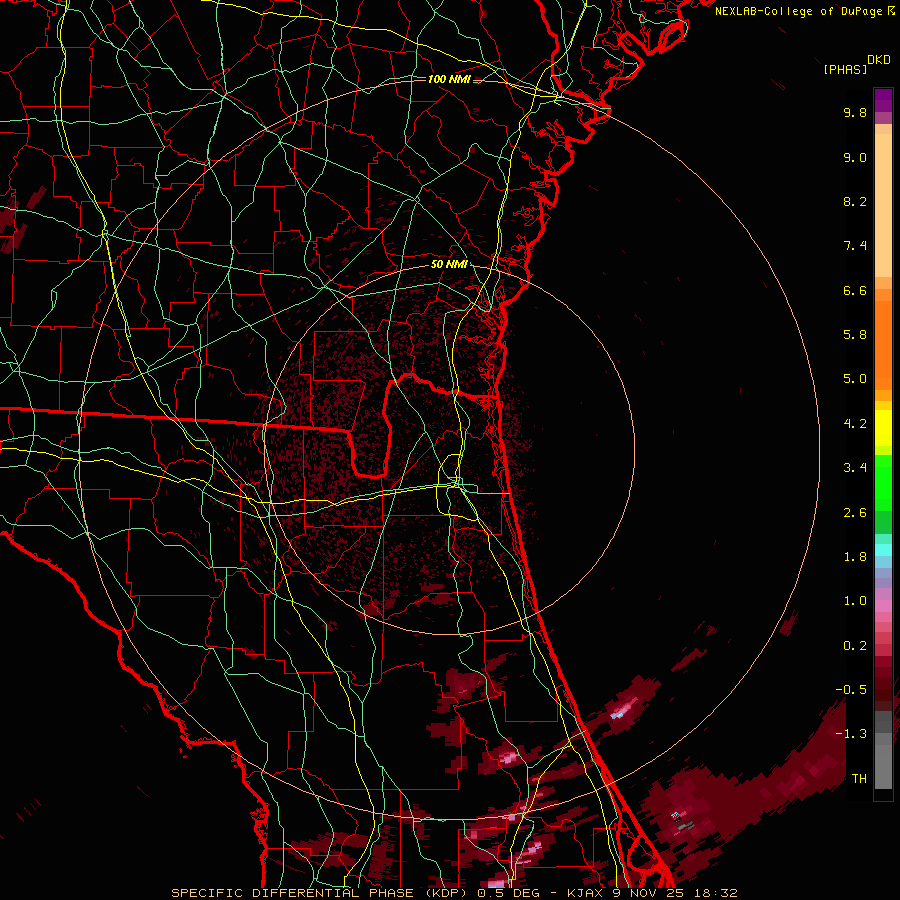Click the cyan segment of the color bar

[x=883, y=550]
